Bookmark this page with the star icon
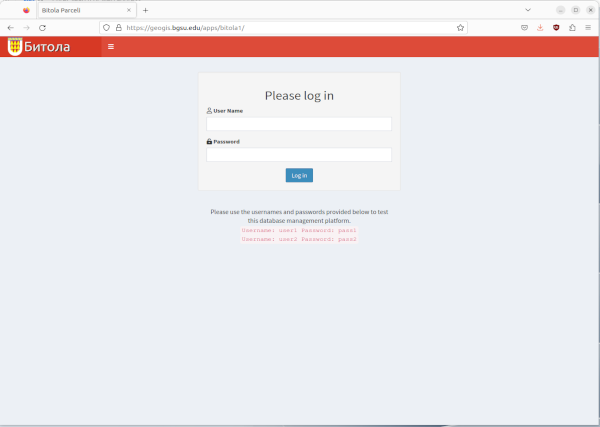The width and height of the screenshot is (600, 427). coord(460,28)
